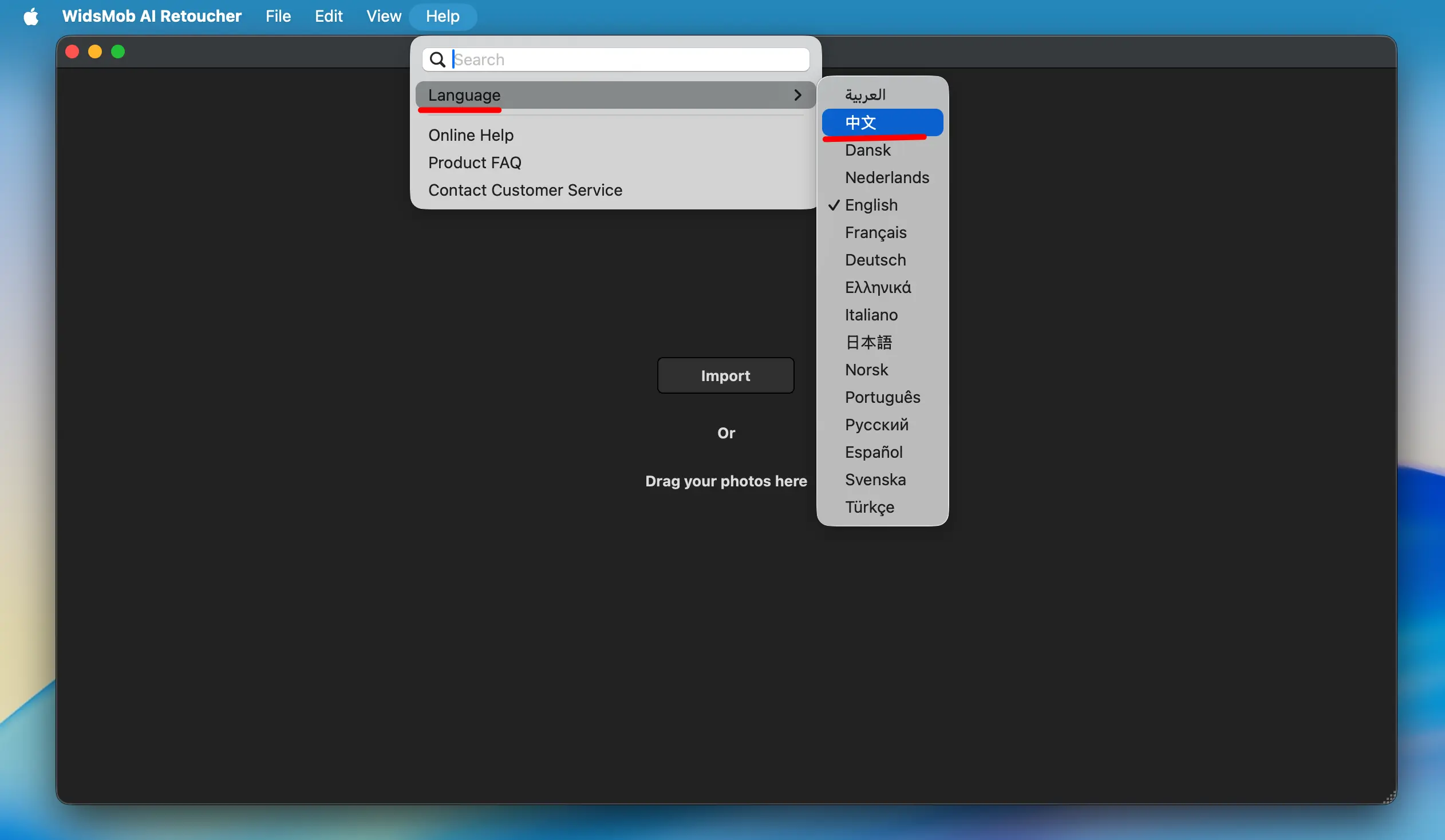Click the WidsMob AI Retoucher app menu
1445x840 pixels.
[x=151, y=16]
